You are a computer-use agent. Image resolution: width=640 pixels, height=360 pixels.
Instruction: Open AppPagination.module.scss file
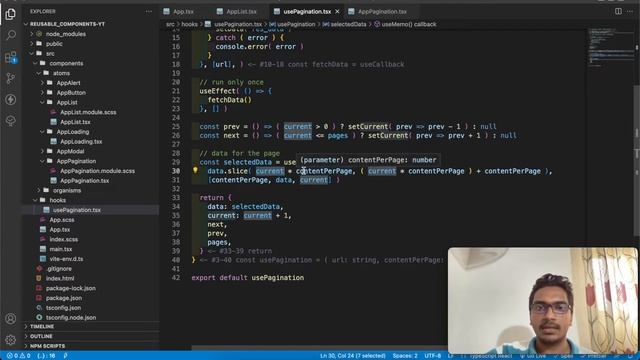click(x=97, y=171)
